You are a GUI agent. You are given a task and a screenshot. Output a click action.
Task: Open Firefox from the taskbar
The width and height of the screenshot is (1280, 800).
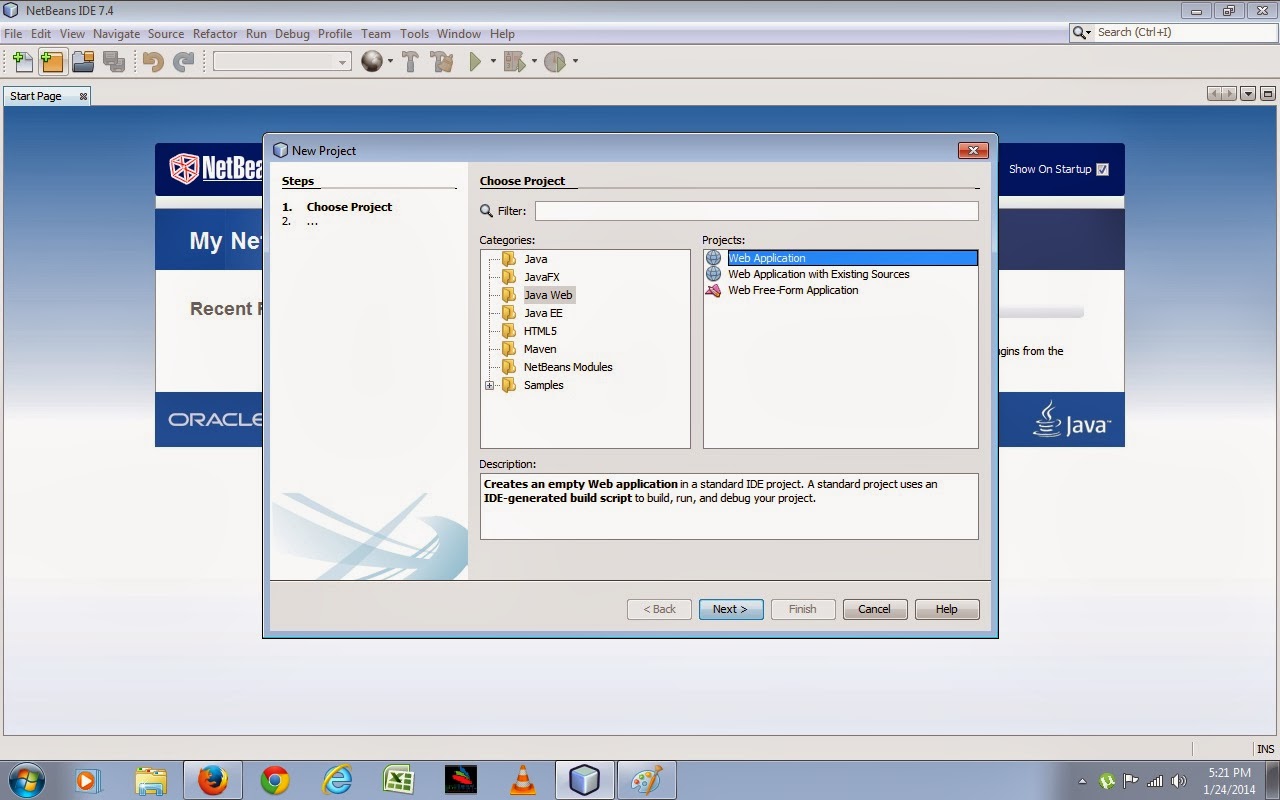point(213,779)
